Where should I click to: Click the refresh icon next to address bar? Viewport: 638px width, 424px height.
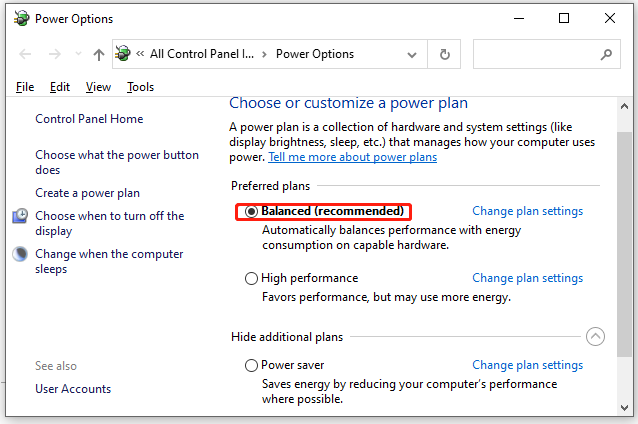(x=444, y=55)
